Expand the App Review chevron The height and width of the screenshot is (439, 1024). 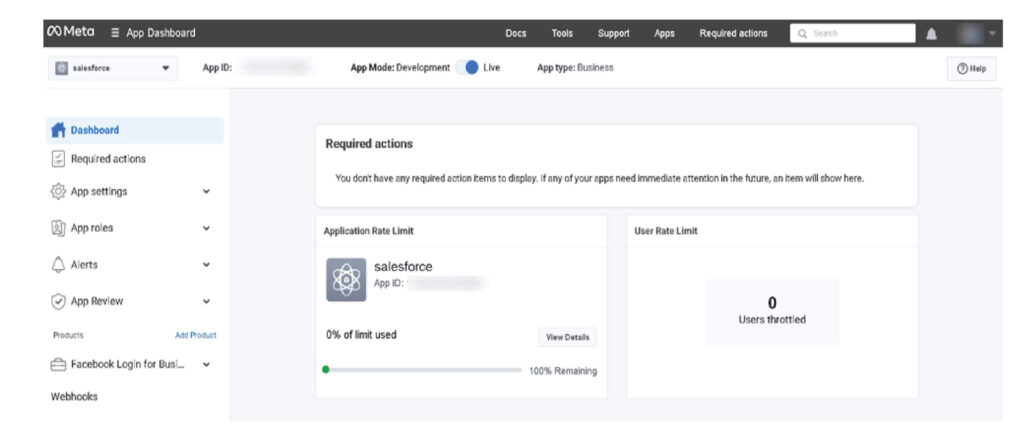pos(206,301)
